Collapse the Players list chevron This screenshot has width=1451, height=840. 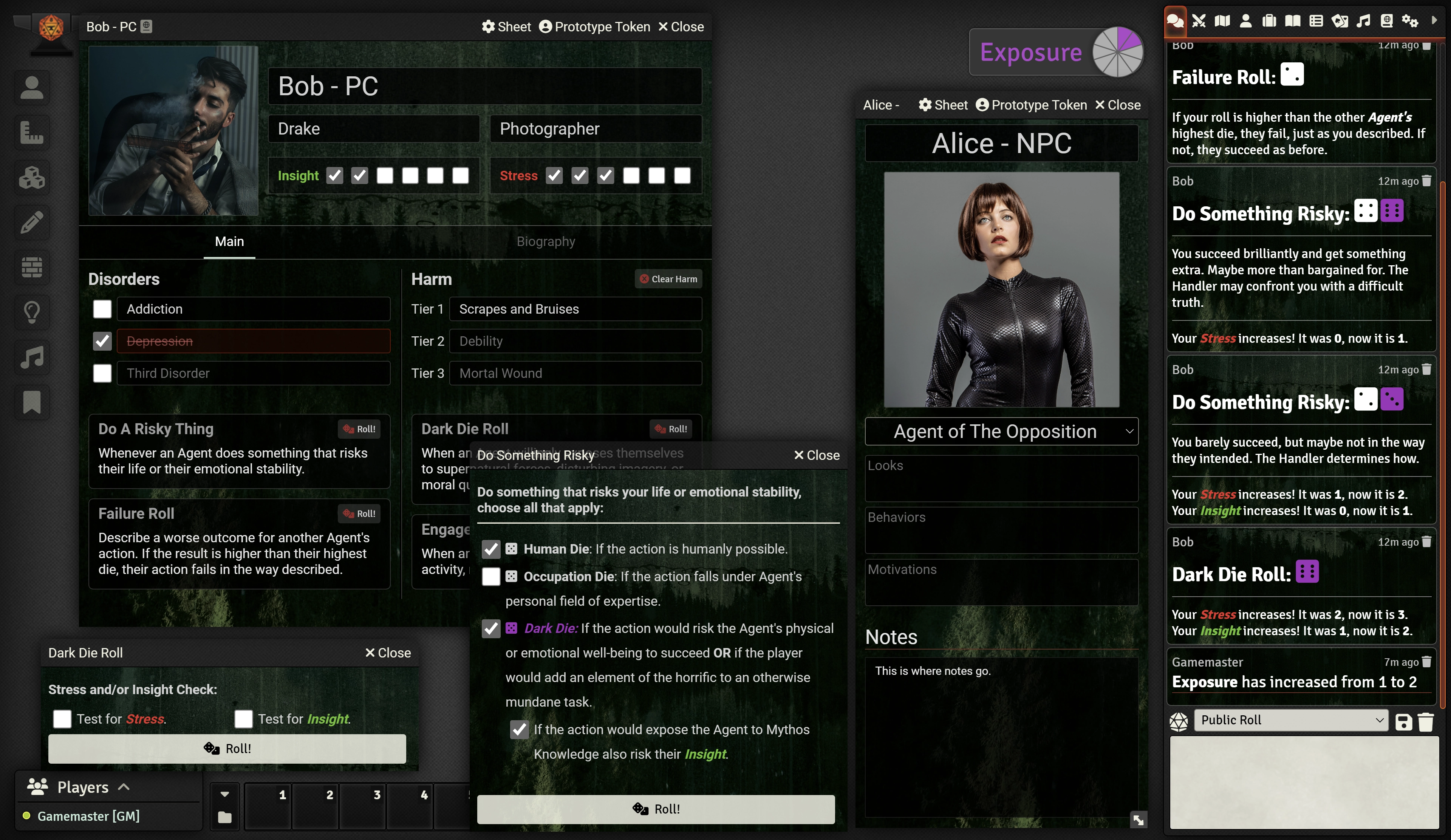click(124, 787)
